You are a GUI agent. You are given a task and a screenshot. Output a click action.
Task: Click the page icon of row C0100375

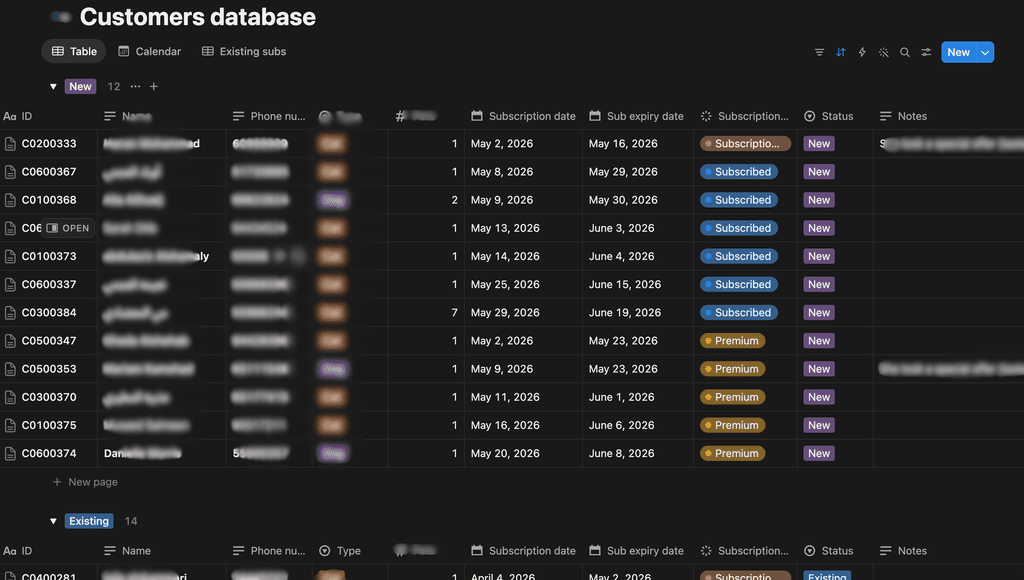[x=10, y=425]
